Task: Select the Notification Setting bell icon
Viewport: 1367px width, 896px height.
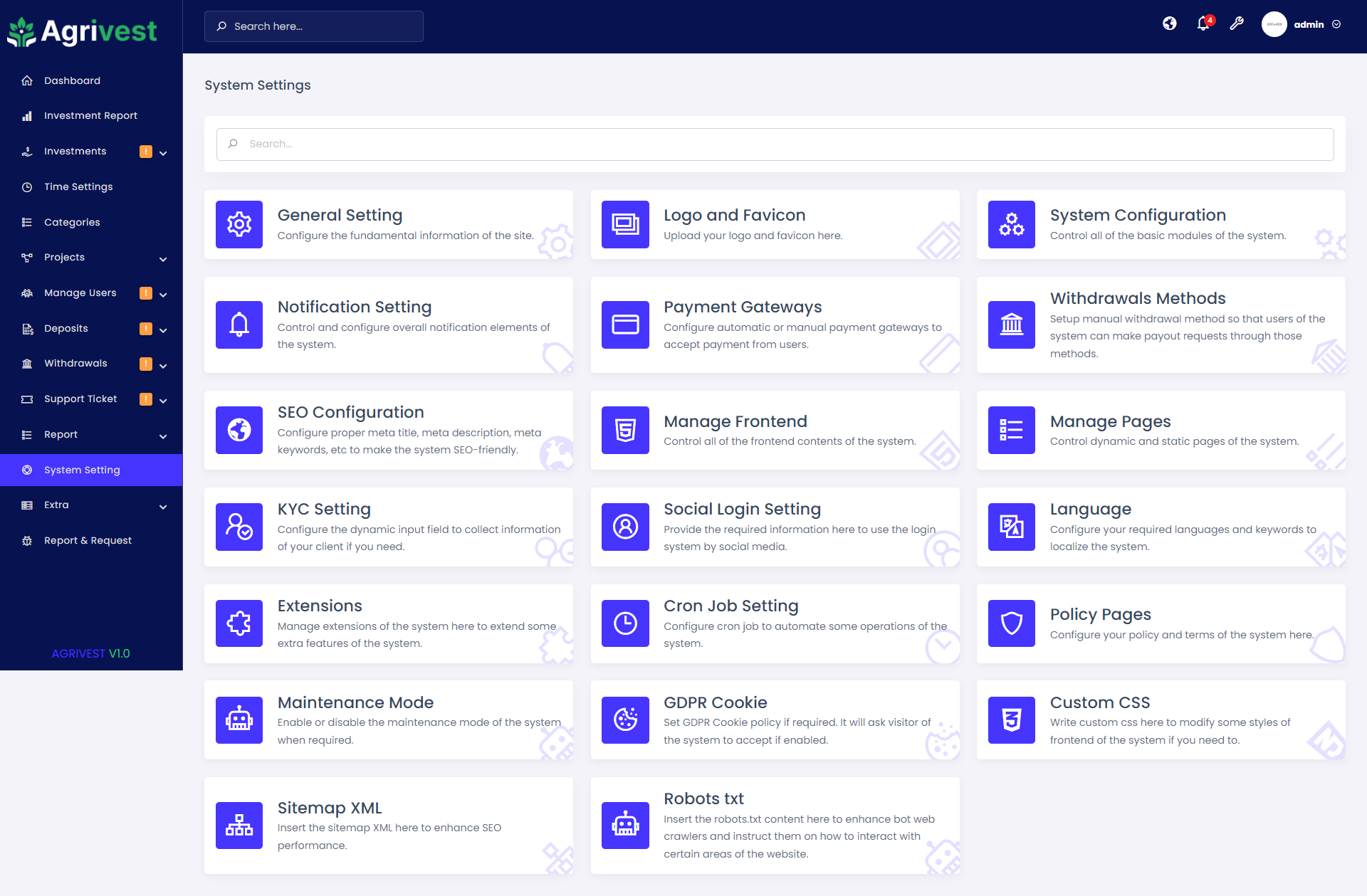Action: [239, 325]
